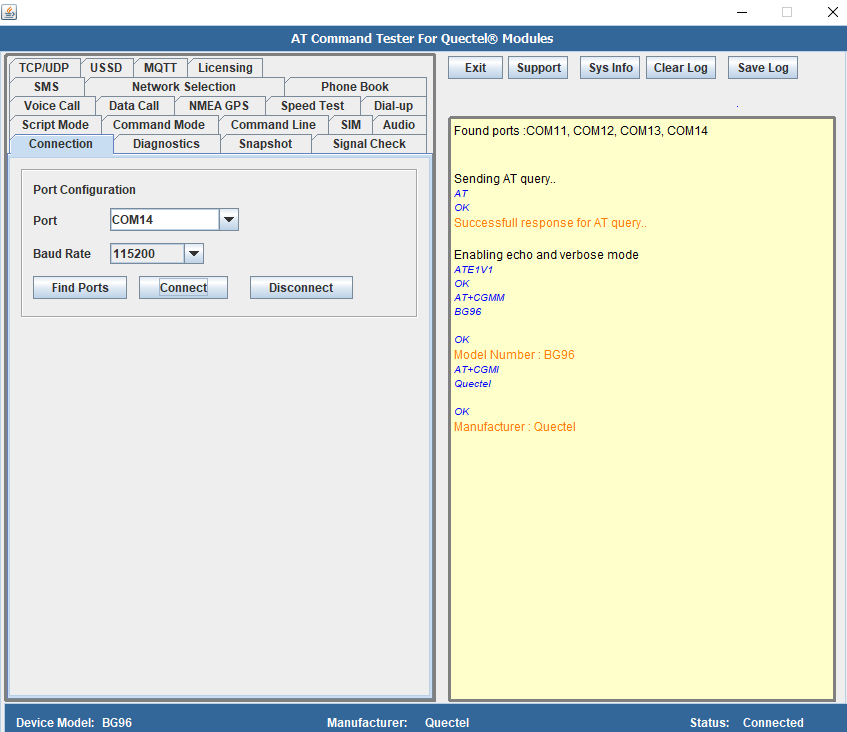Save the log with Save Log
Image resolution: width=847 pixels, height=732 pixels.
763,68
